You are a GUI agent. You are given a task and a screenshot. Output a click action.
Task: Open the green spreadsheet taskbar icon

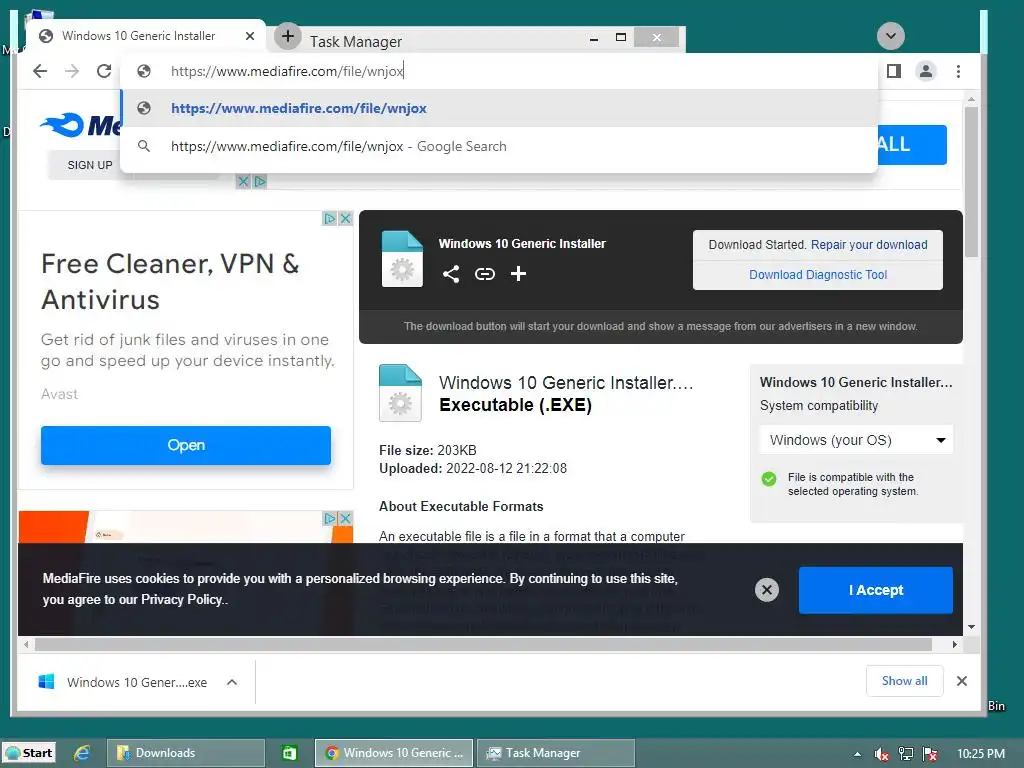[289, 753]
